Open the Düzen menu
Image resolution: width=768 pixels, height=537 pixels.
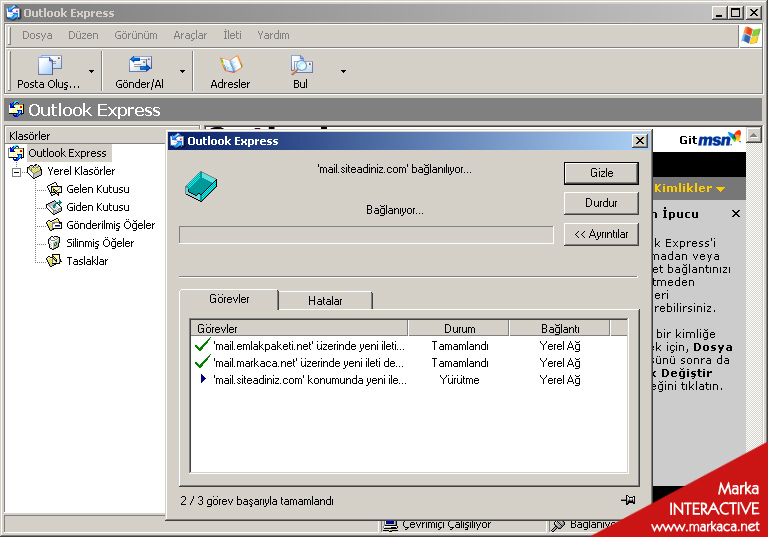point(83,35)
